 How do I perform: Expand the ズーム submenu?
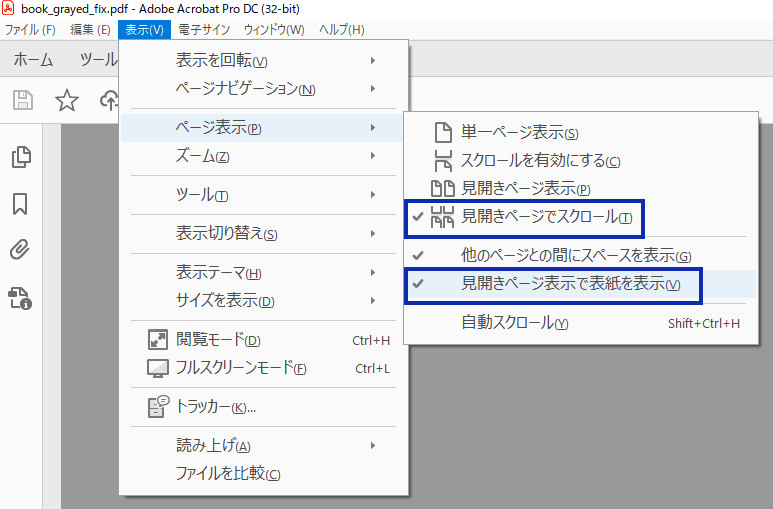coord(264,156)
